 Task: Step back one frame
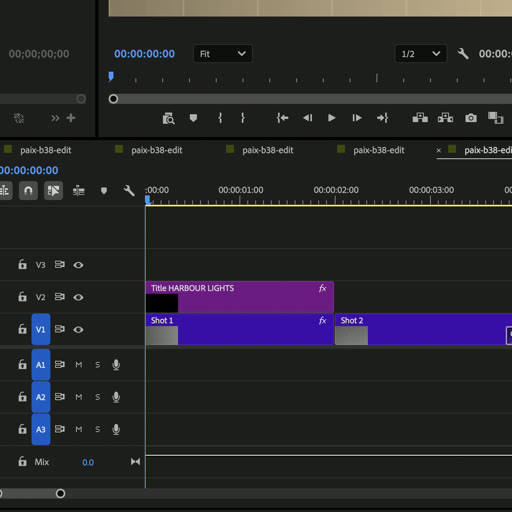[x=308, y=118]
